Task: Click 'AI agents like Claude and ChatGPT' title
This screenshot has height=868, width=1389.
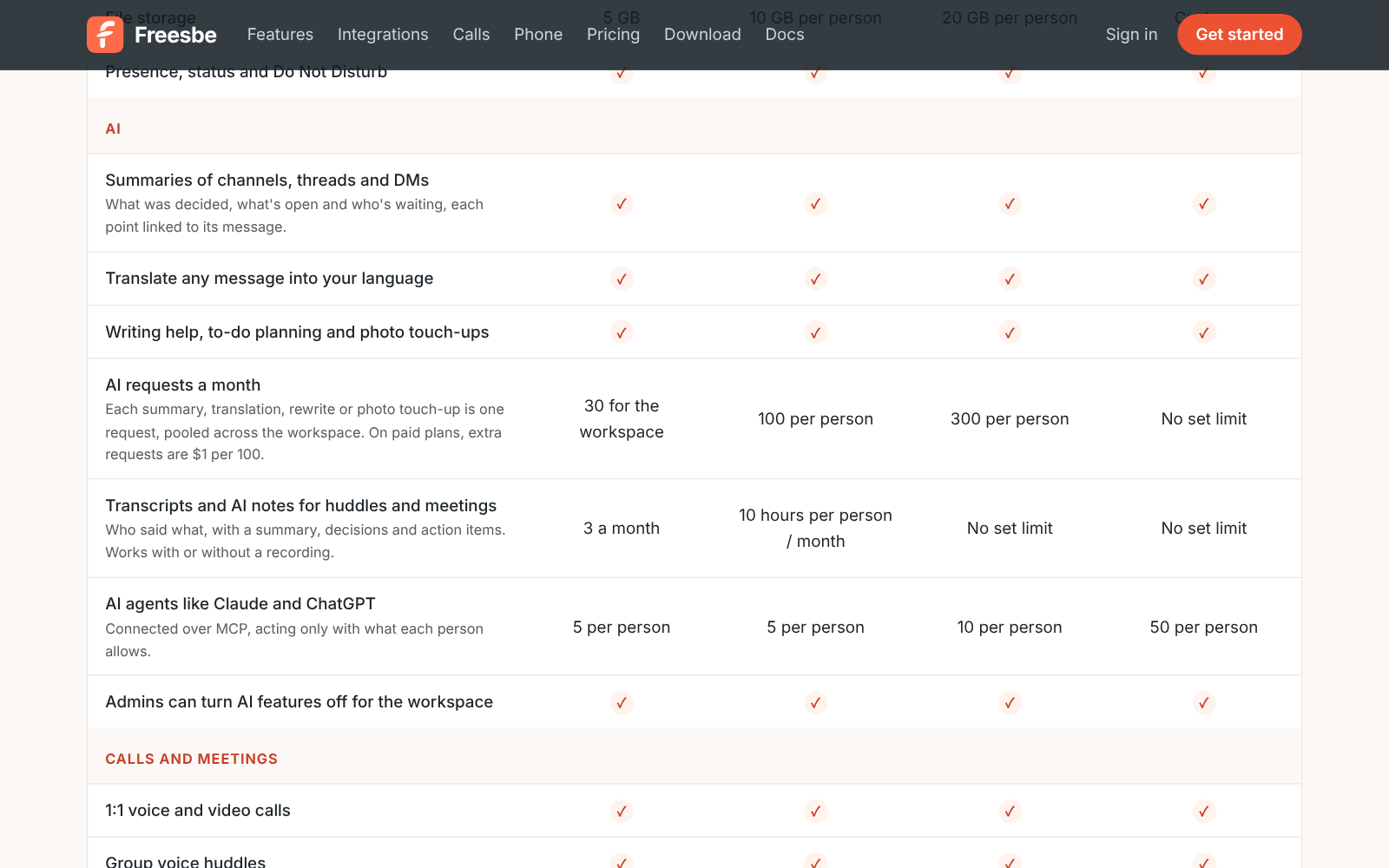Action: 240,604
